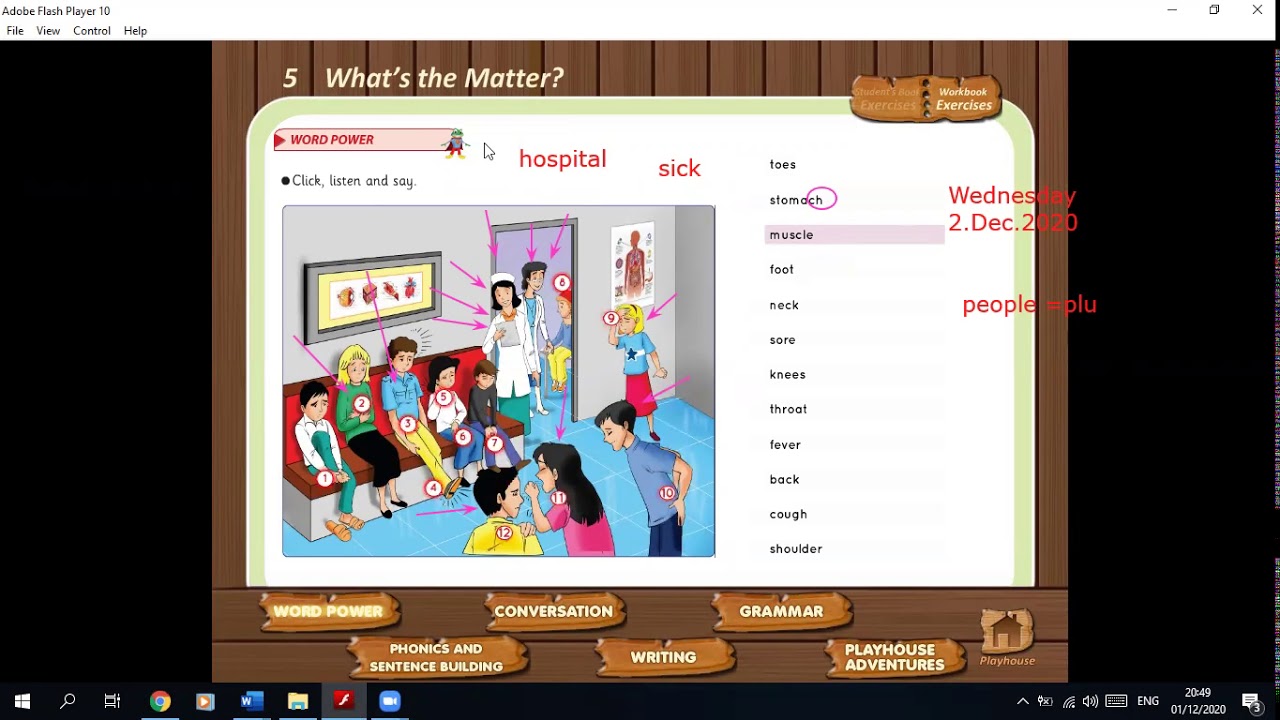
Task: Click number 4 marker on the picture
Action: pyautogui.click(x=432, y=488)
